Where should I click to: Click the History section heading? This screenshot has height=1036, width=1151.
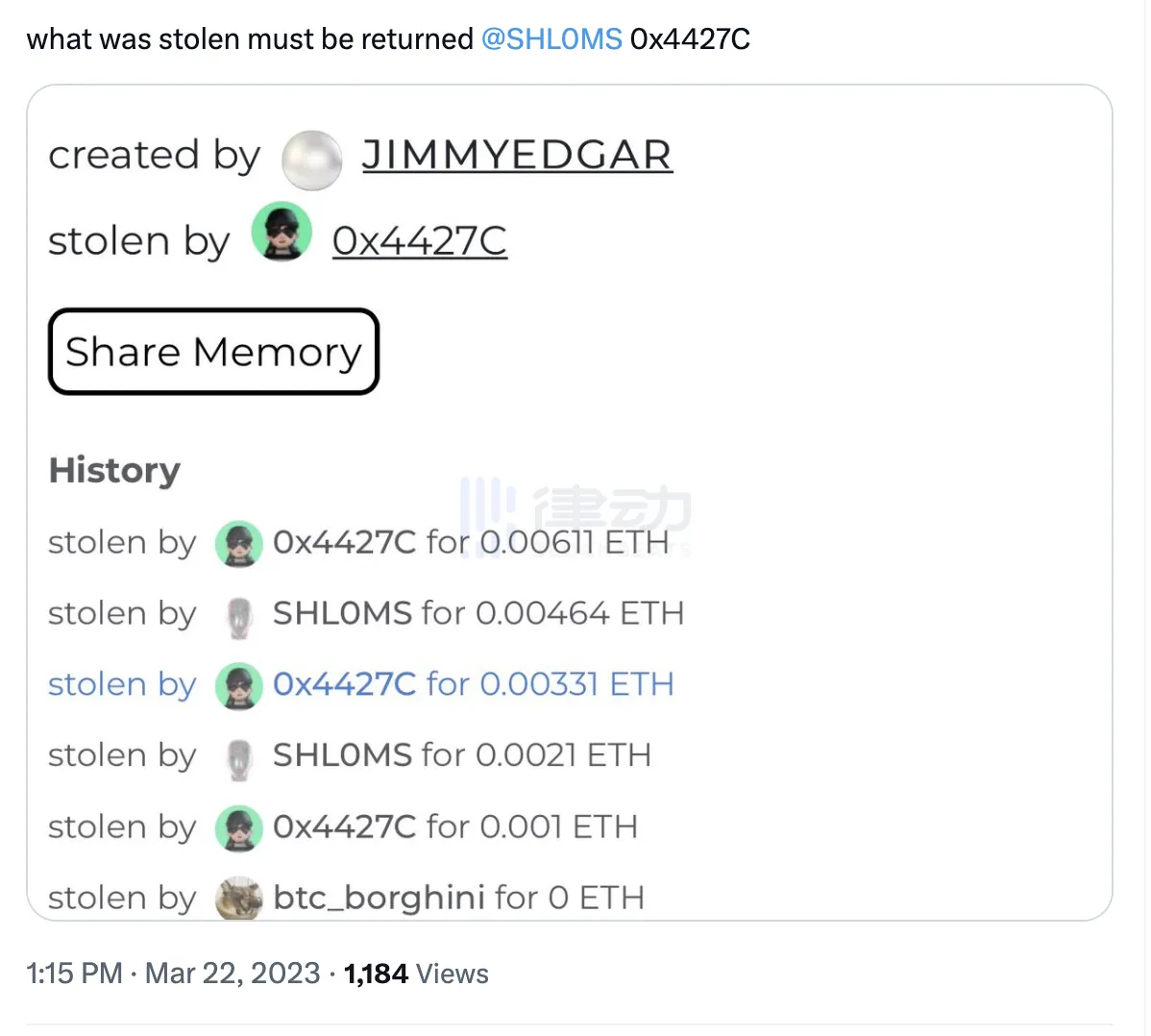[113, 471]
